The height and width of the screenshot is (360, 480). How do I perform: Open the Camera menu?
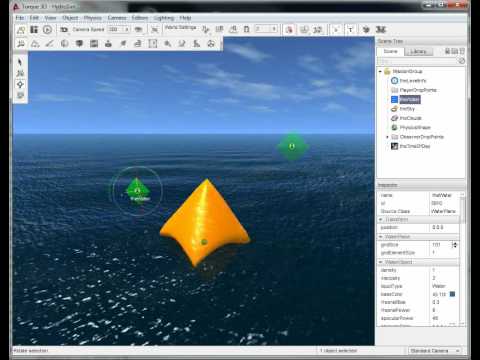click(x=117, y=18)
